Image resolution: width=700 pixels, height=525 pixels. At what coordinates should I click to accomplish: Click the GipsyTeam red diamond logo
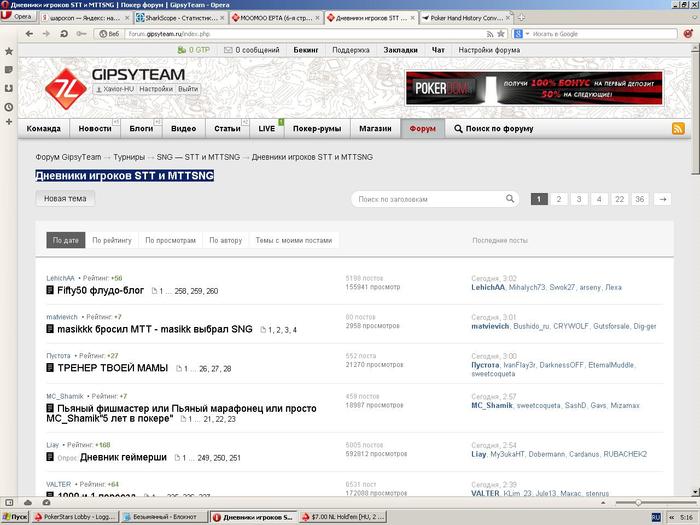pyautogui.click(x=66, y=88)
